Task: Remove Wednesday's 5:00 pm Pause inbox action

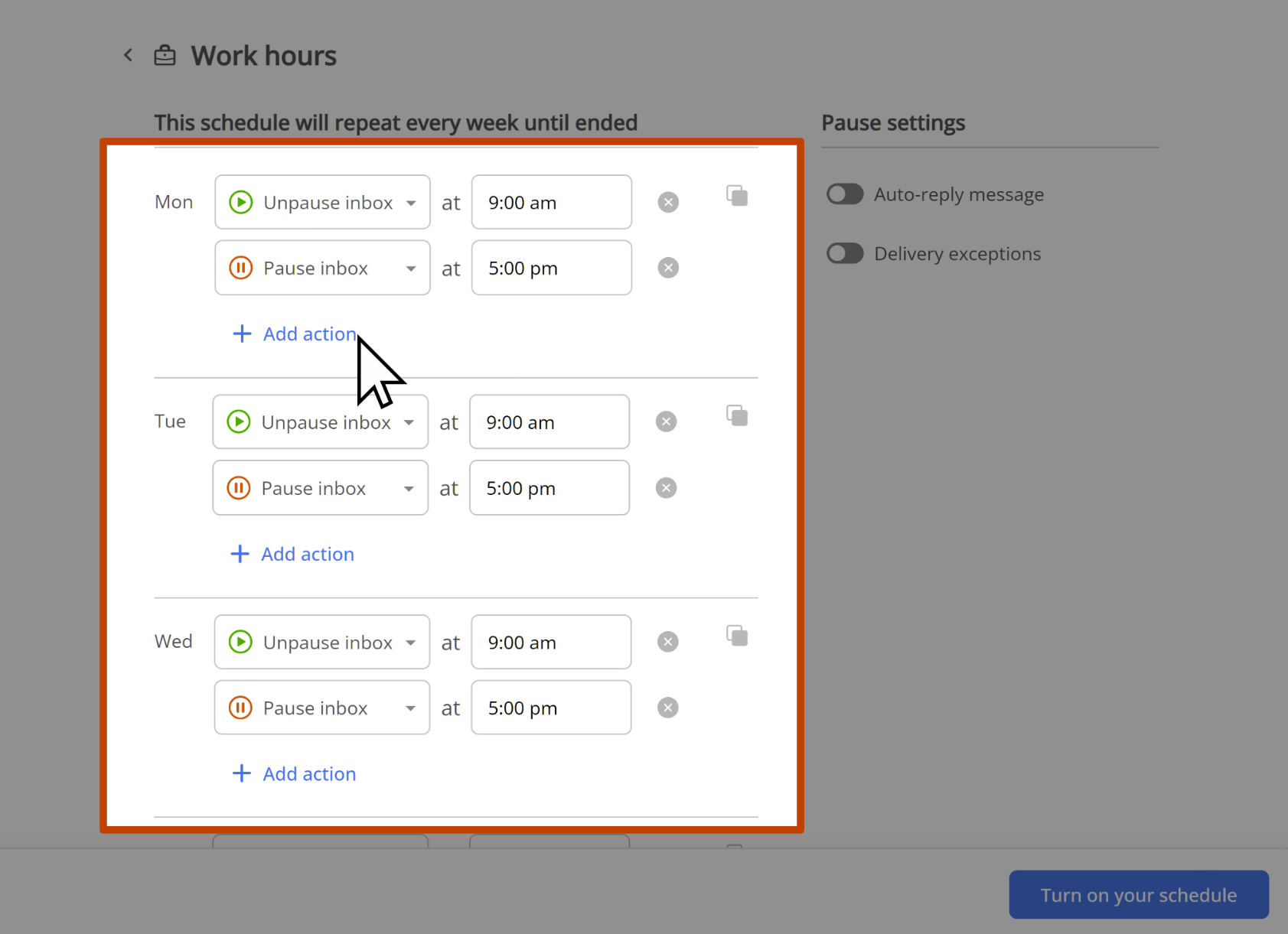Action: pos(667,708)
